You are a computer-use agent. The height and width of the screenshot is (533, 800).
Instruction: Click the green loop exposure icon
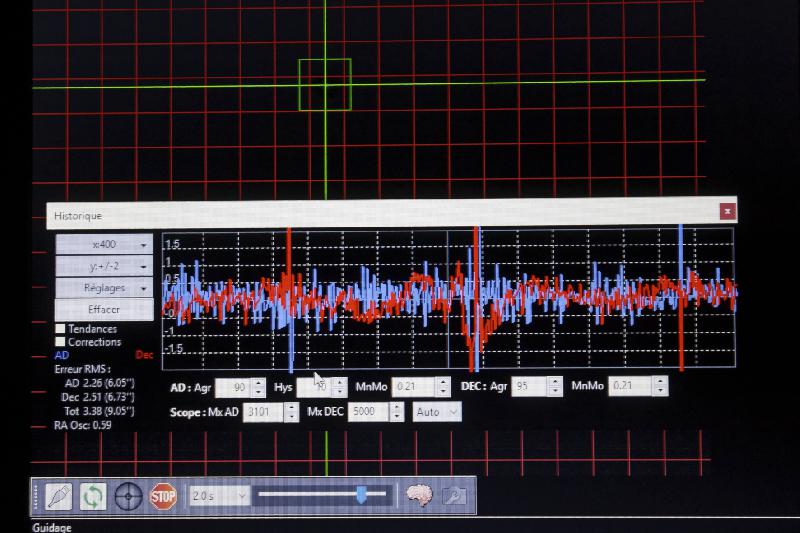tap(93, 496)
